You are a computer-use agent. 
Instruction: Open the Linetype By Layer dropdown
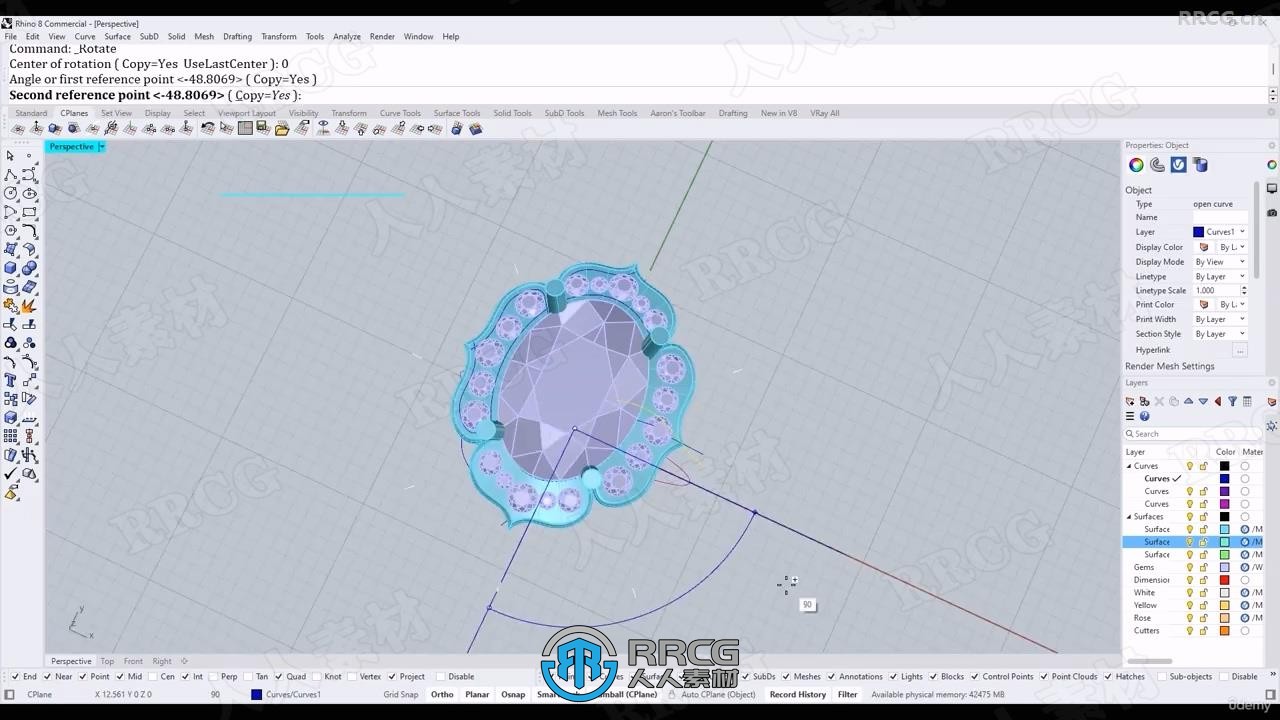click(1219, 276)
